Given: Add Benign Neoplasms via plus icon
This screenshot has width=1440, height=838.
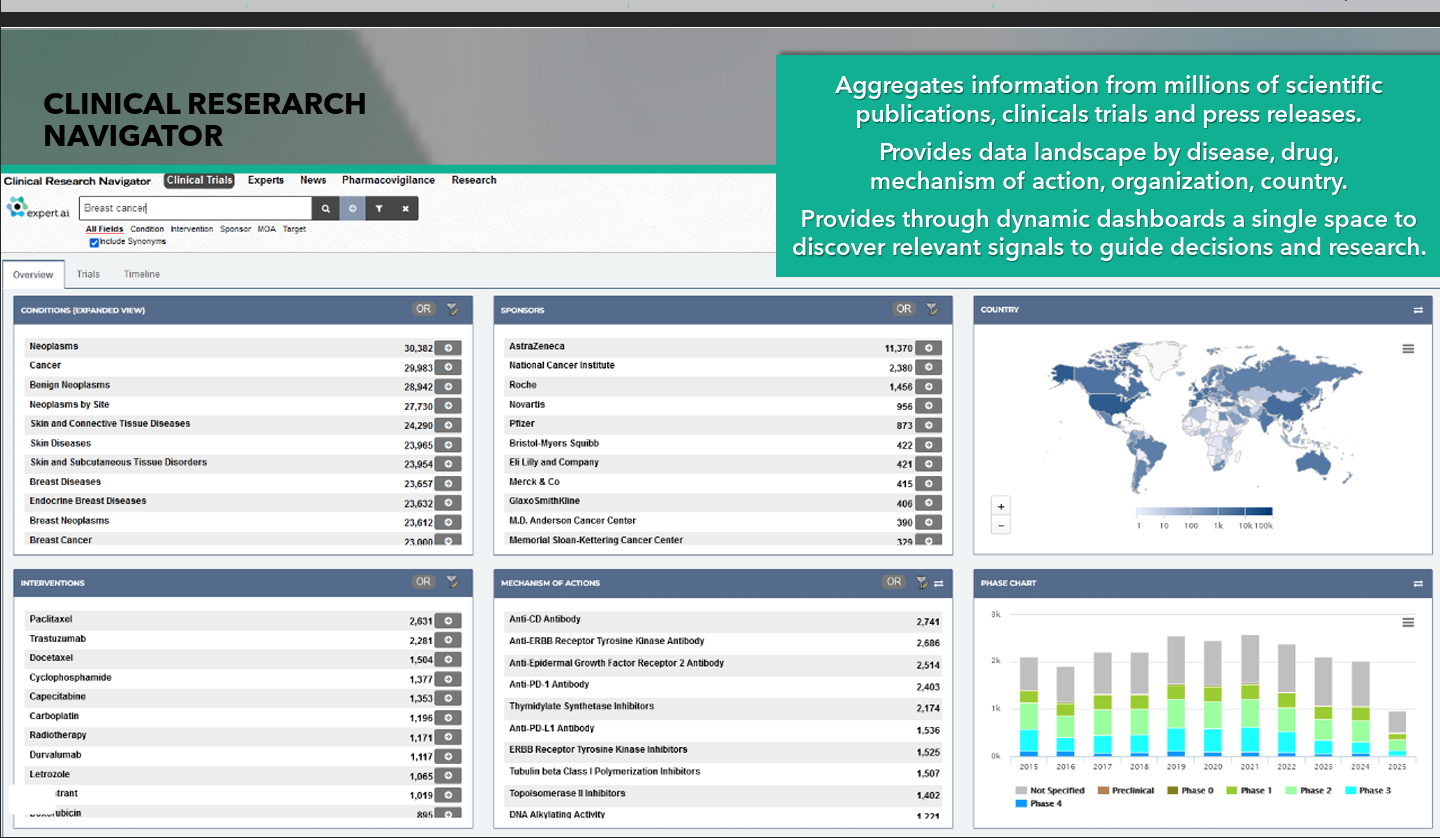Looking at the screenshot, I should click(448, 386).
